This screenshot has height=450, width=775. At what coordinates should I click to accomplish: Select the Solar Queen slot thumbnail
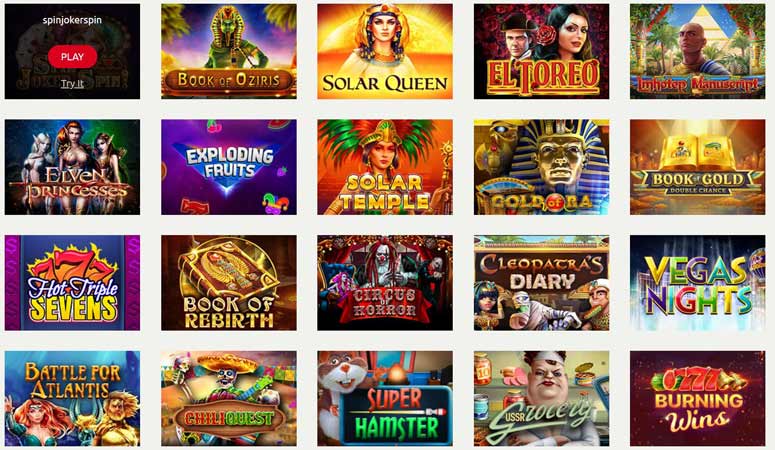[385, 51]
